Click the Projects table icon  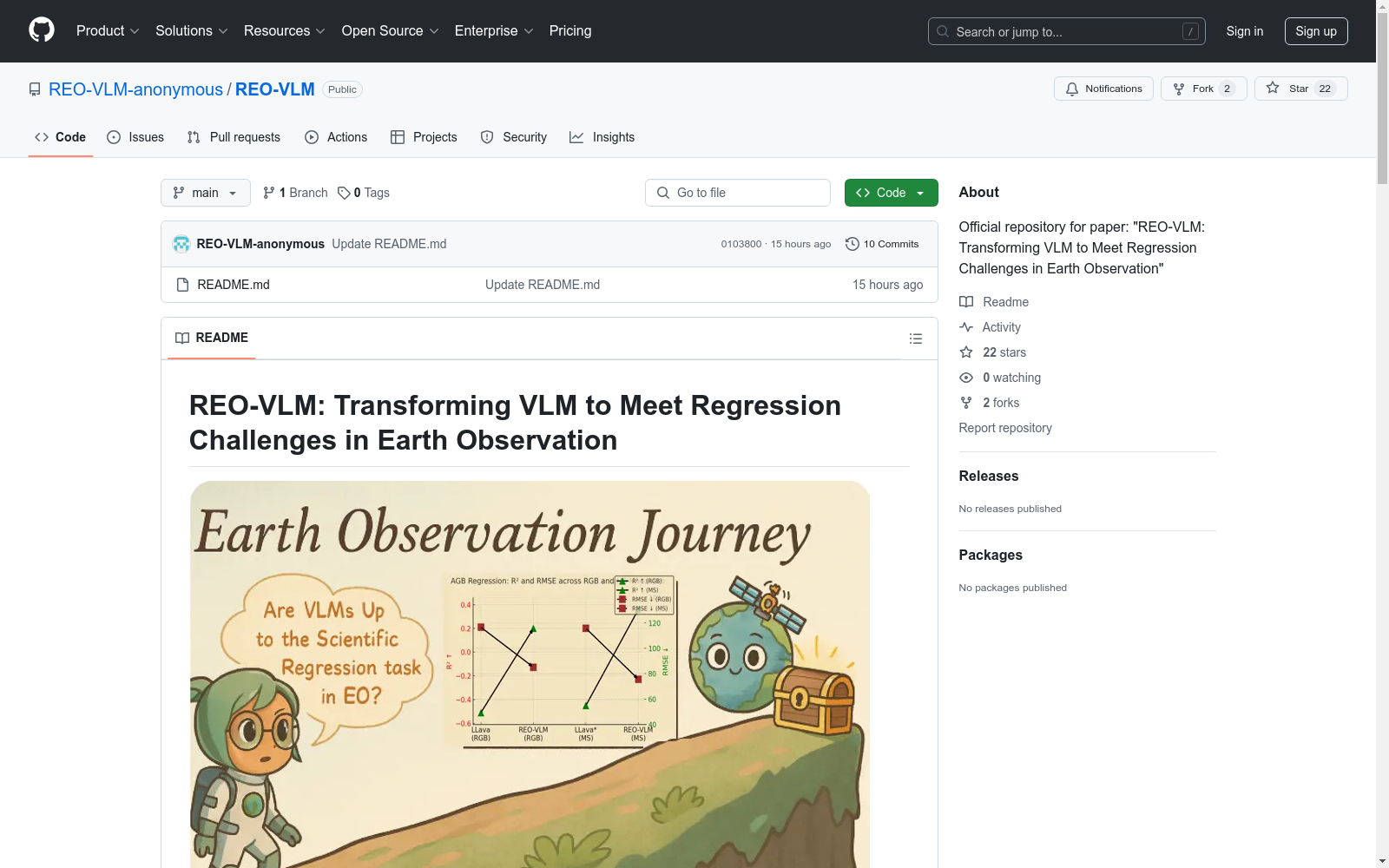coord(398,137)
